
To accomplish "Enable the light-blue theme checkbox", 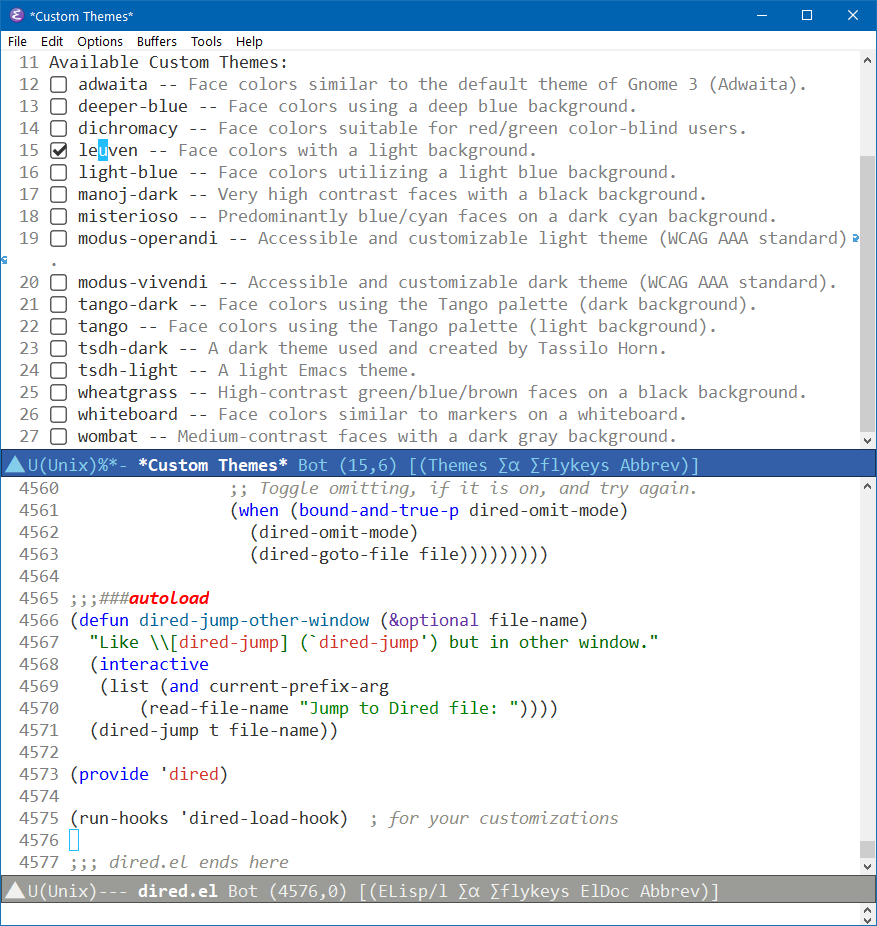I will point(58,172).
